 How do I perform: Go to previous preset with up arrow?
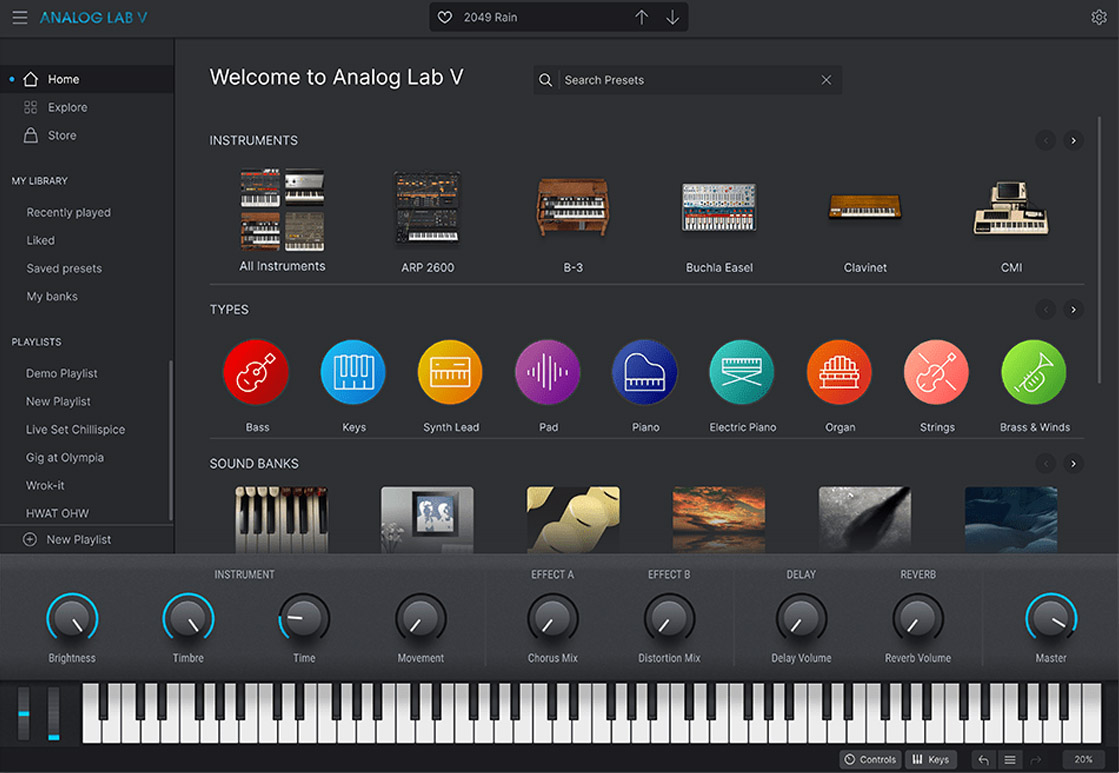point(642,17)
